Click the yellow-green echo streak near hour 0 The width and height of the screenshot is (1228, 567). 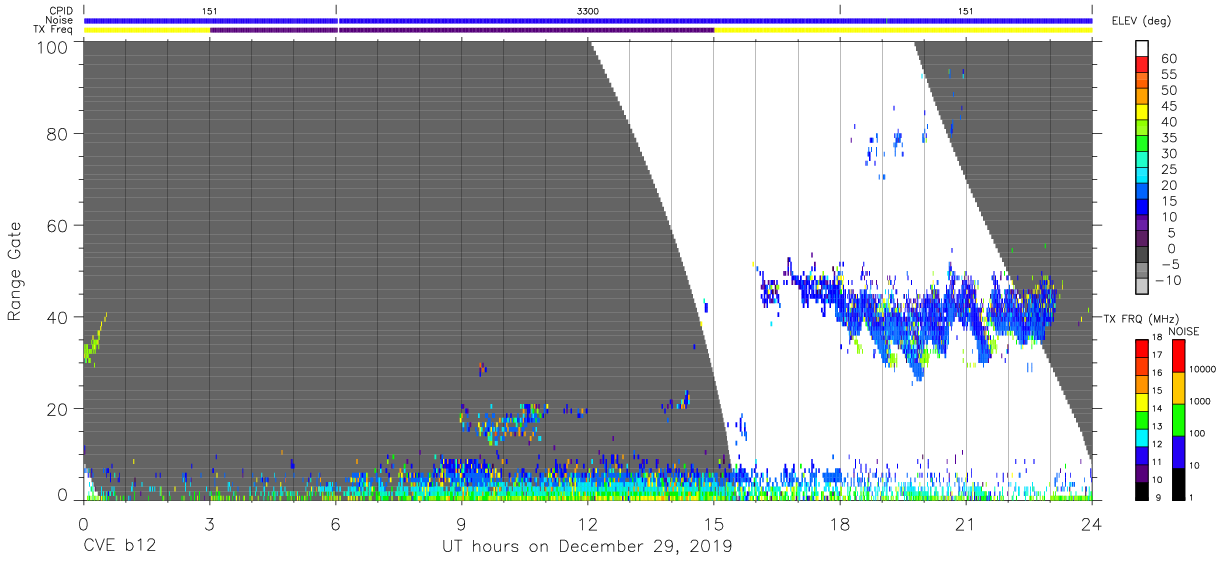[x=95, y=338]
